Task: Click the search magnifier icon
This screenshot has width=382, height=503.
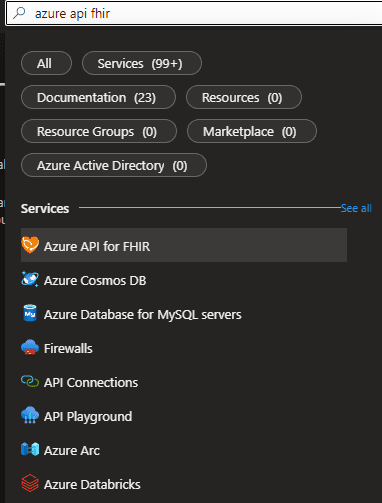Action: click(19, 13)
